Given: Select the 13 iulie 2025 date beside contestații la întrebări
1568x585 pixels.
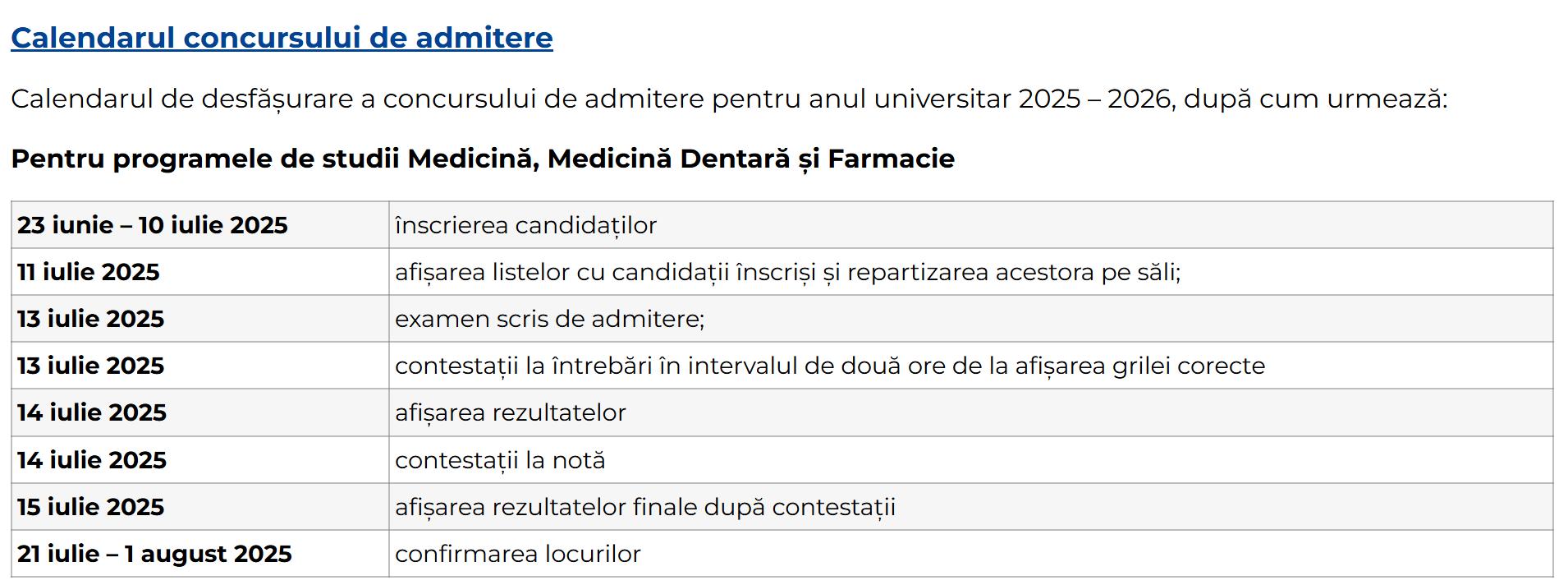Looking at the screenshot, I should [x=91, y=366].
